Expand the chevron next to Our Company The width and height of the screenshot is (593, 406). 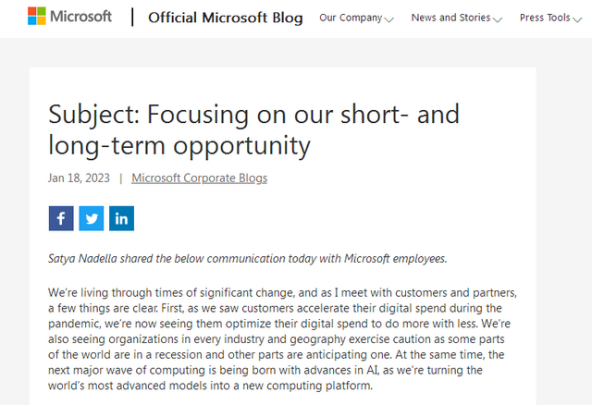coord(389,19)
